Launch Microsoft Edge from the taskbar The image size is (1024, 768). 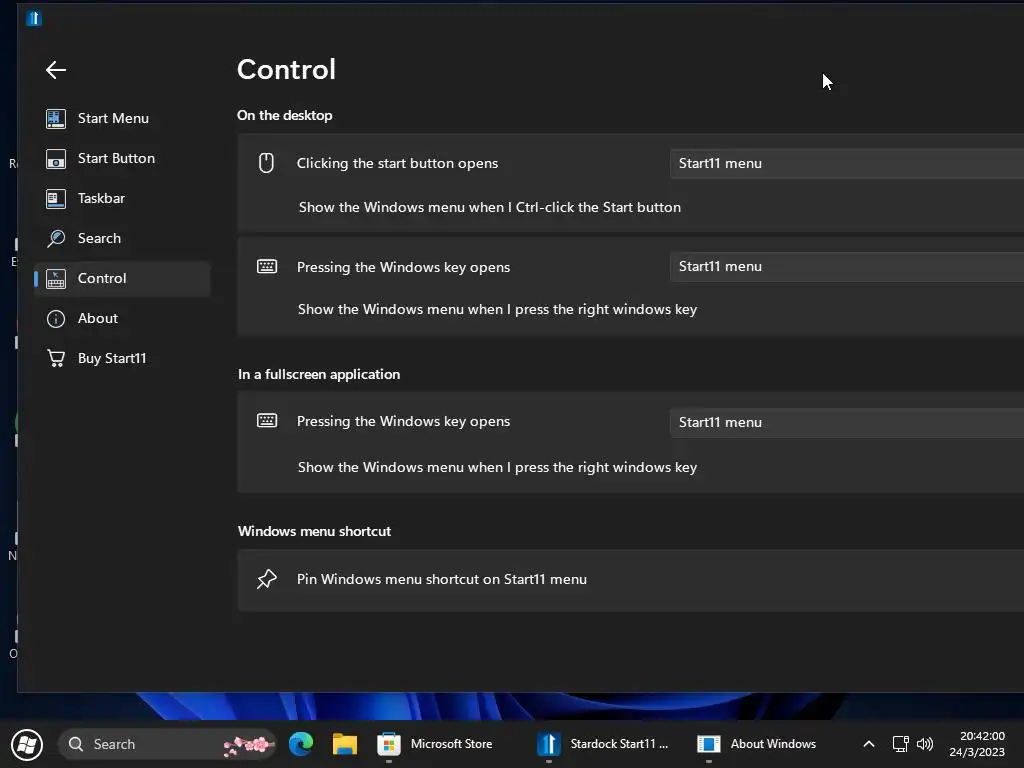tap(301, 744)
